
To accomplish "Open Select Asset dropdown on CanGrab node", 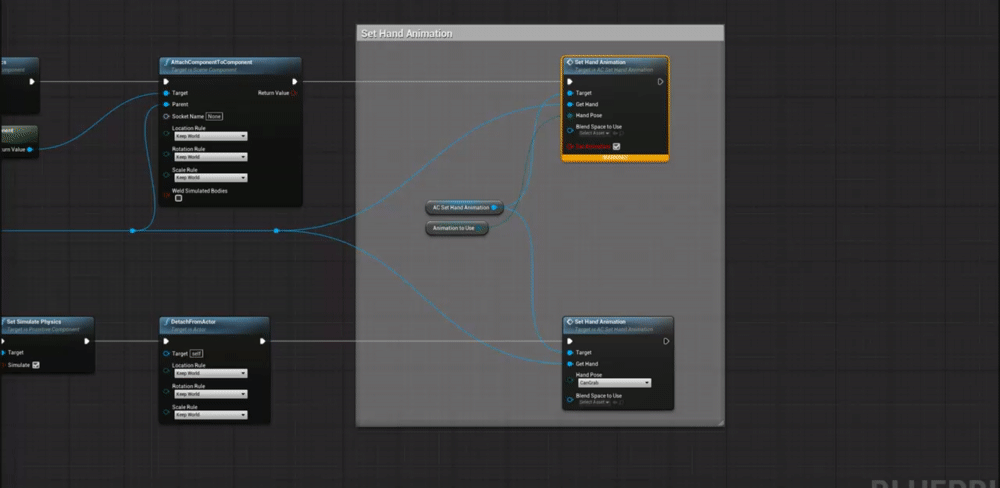I will [x=594, y=402].
